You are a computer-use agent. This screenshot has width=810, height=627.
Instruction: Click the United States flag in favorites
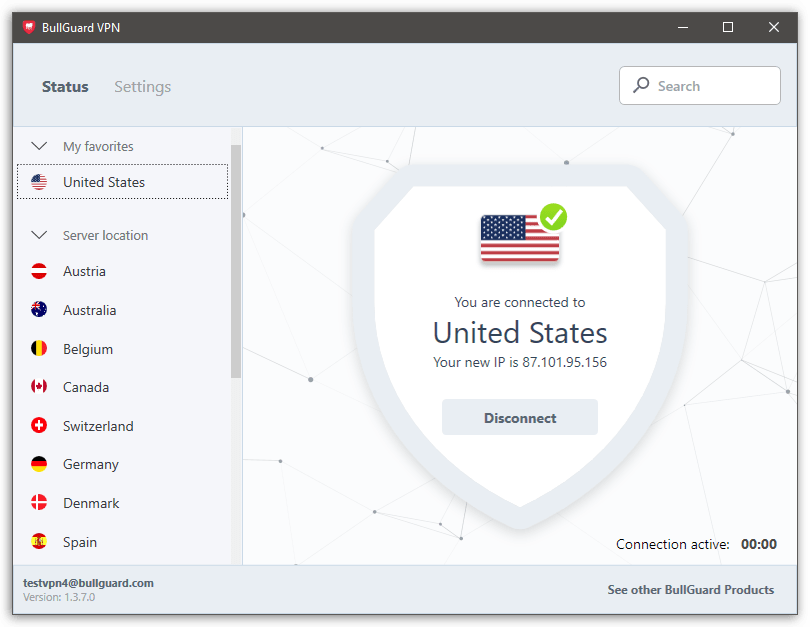[x=39, y=182]
